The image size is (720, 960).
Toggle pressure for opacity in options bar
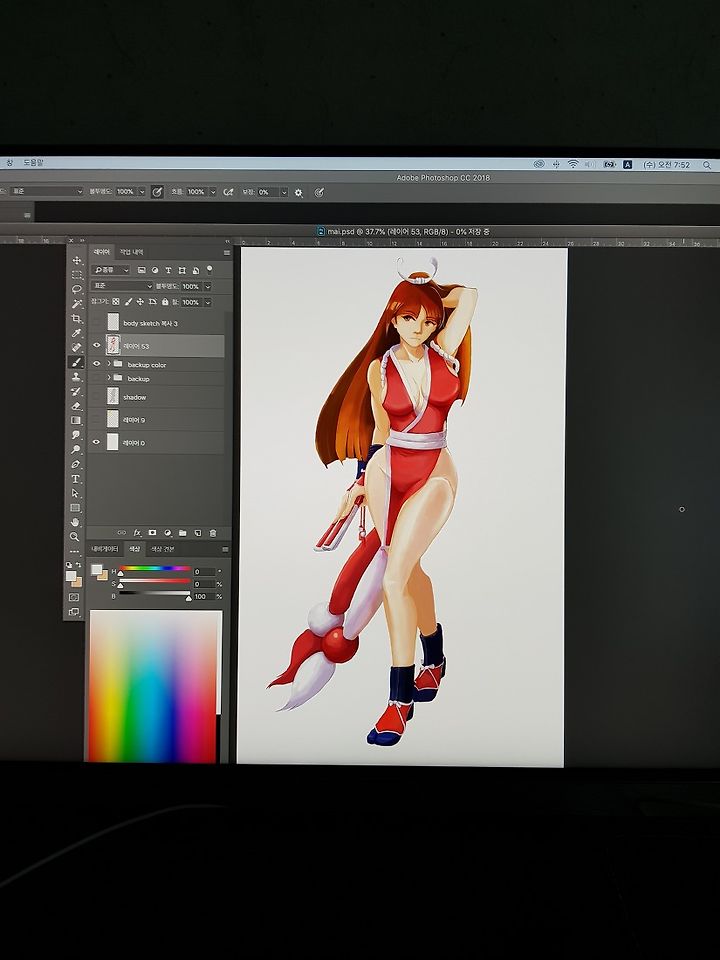tap(157, 192)
